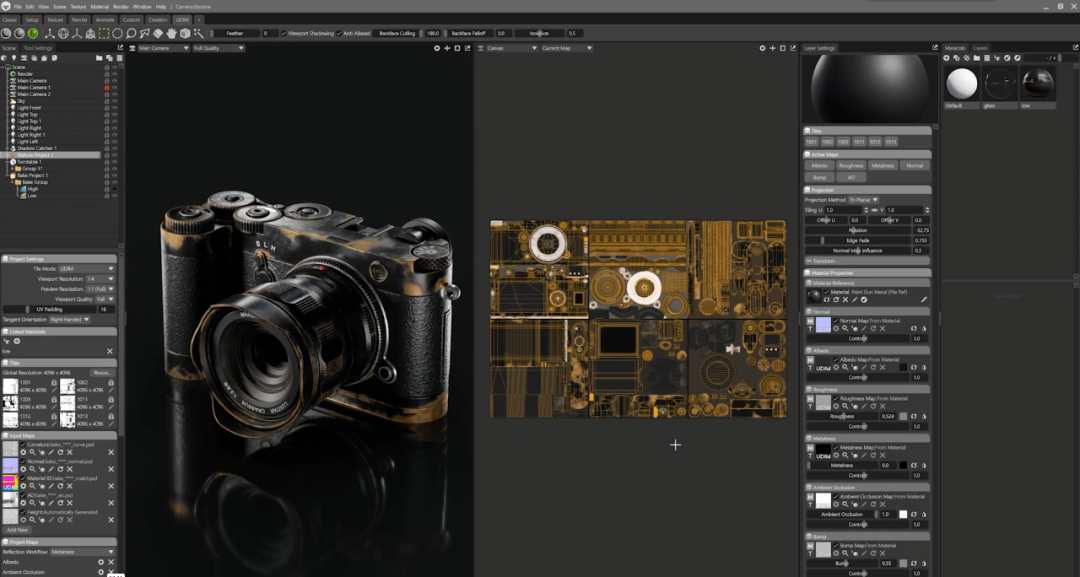Screen dimensions: 1080x577
Task: Select the rotate globe gizmo tool
Action: coord(63,33)
